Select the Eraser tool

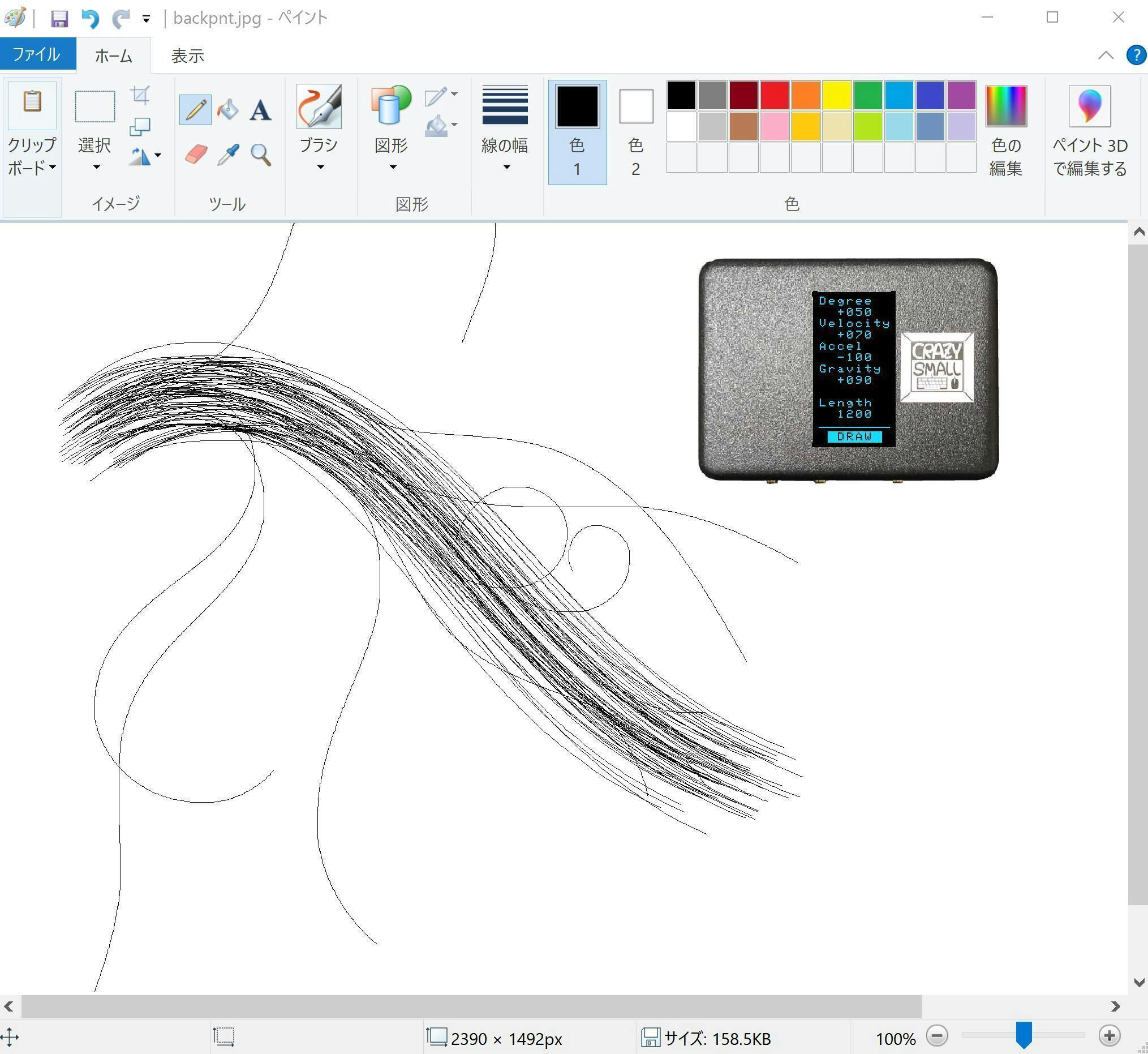pyautogui.click(x=196, y=155)
